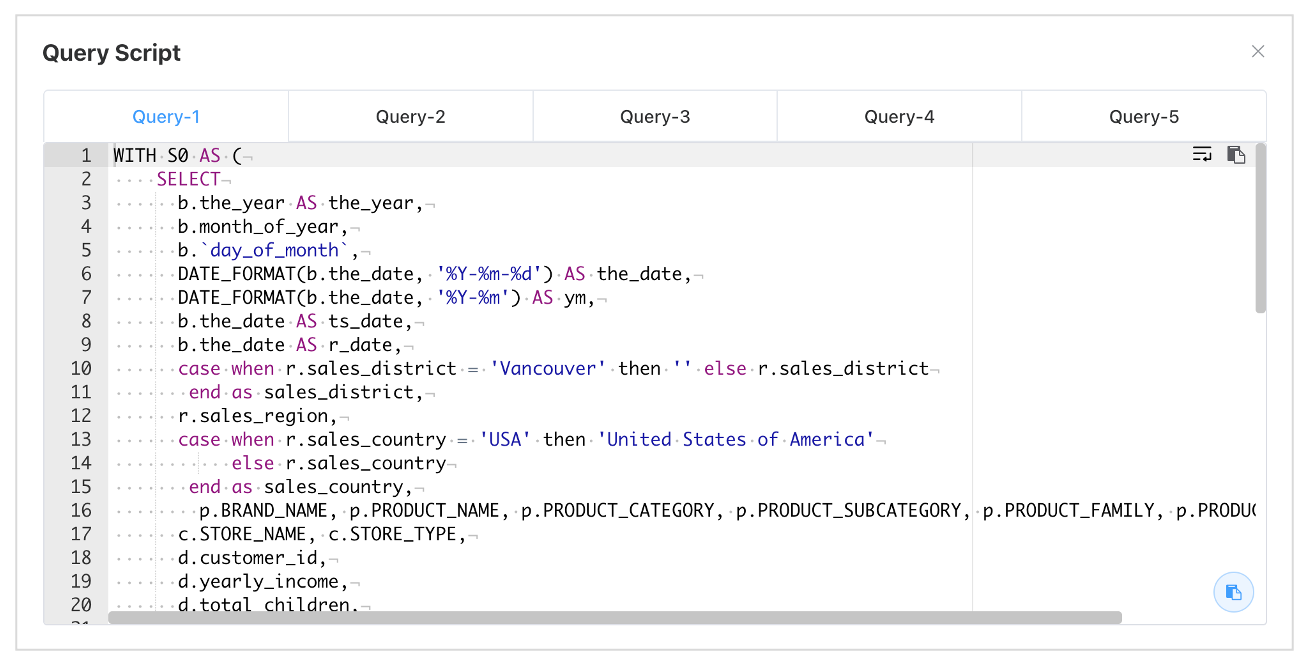Place cursor at the d.customer_id line

252,558
